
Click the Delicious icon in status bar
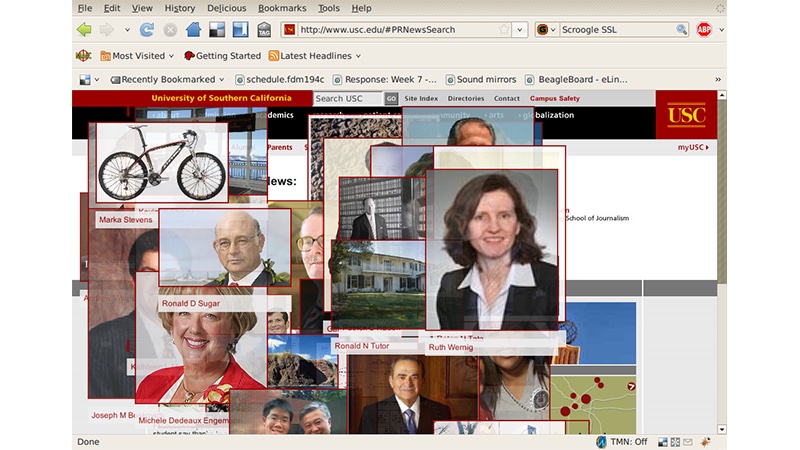pyautogui.click(x=663, y=442)
